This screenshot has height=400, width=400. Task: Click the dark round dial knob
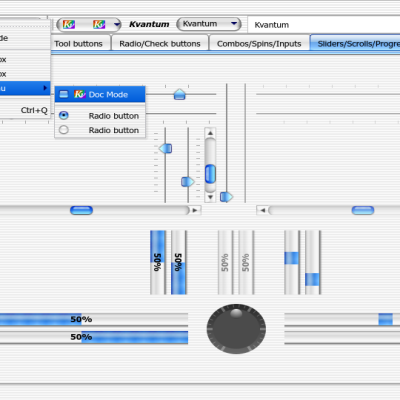[236, 329]
